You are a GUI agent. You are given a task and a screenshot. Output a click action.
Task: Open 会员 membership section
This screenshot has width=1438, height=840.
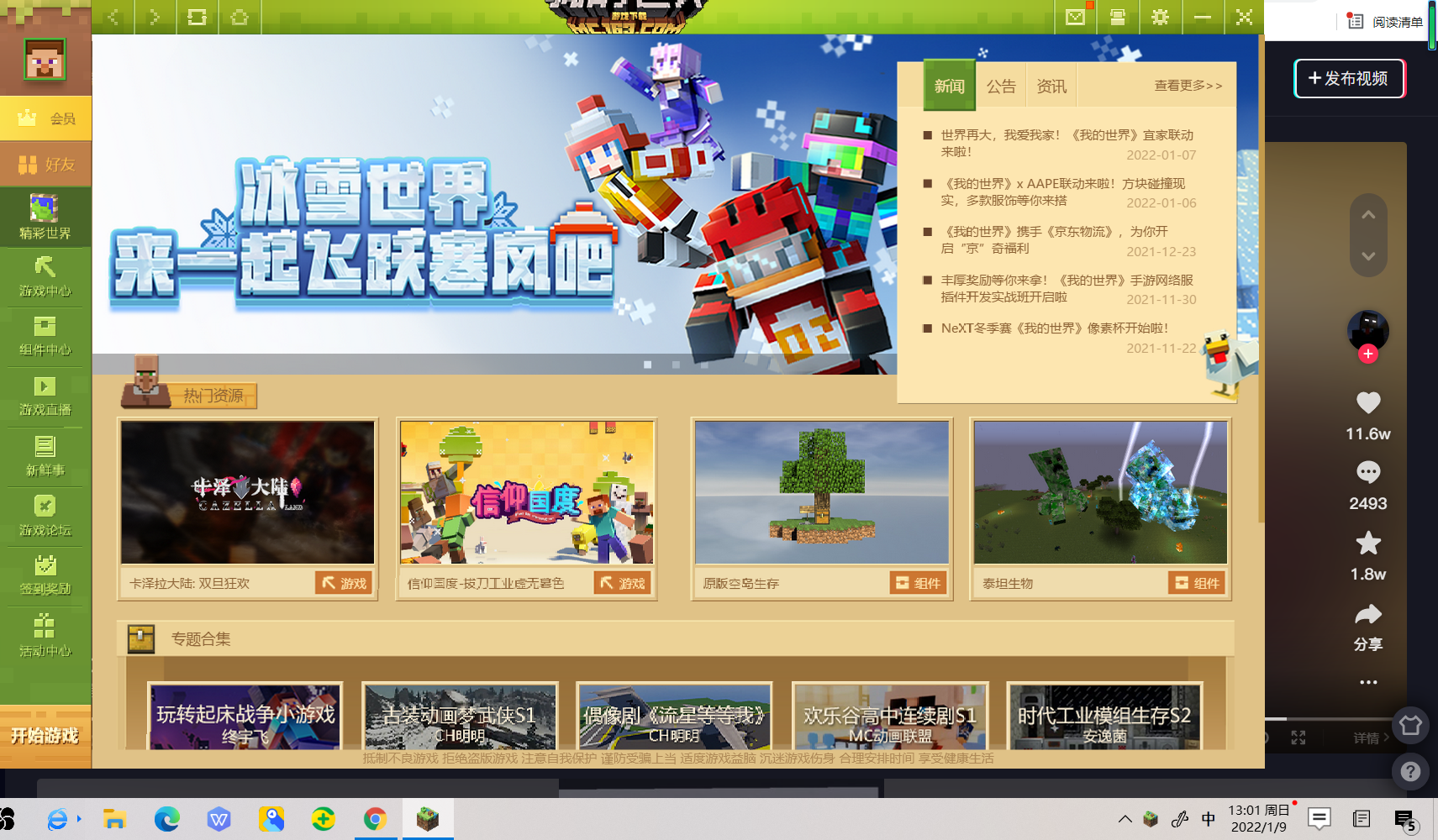click(45, 118)
